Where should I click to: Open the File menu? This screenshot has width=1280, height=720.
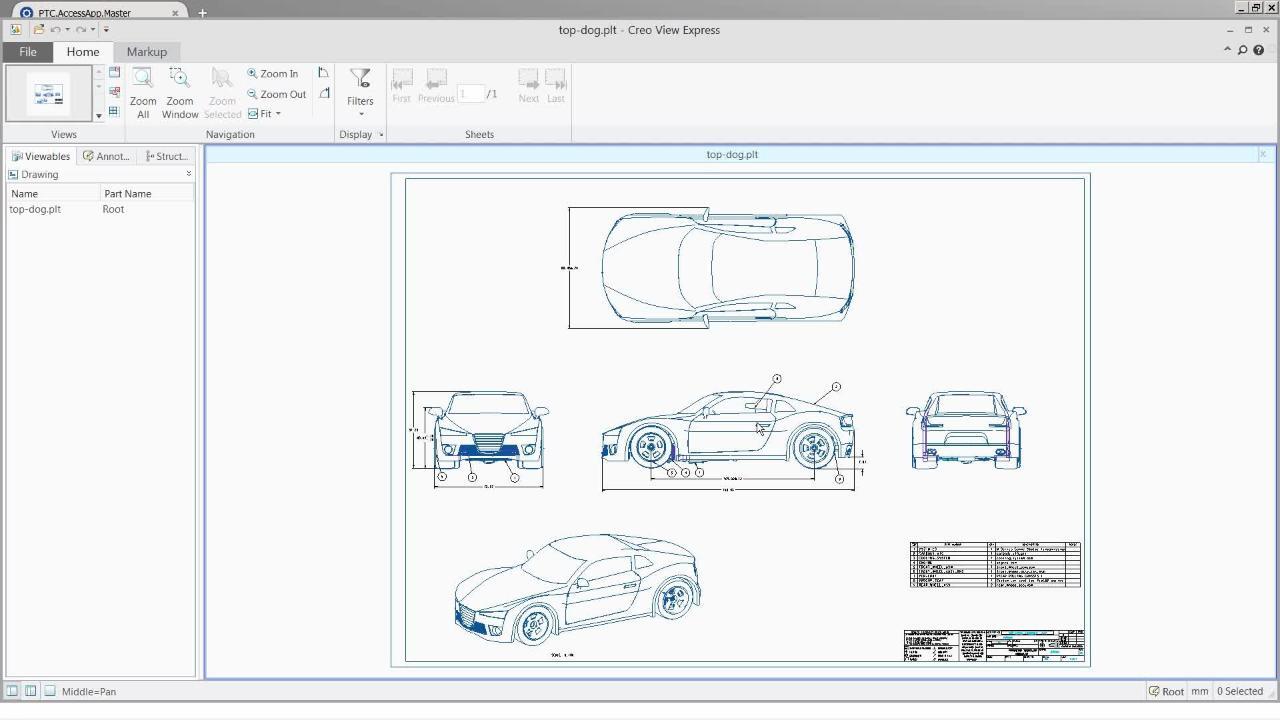coord(28,52)
